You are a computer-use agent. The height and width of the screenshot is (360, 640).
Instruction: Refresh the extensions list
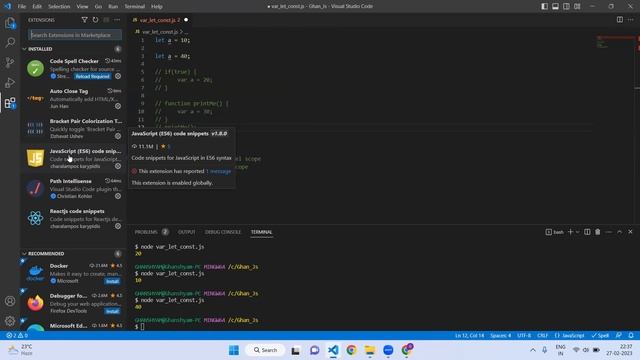click(95, 20)
